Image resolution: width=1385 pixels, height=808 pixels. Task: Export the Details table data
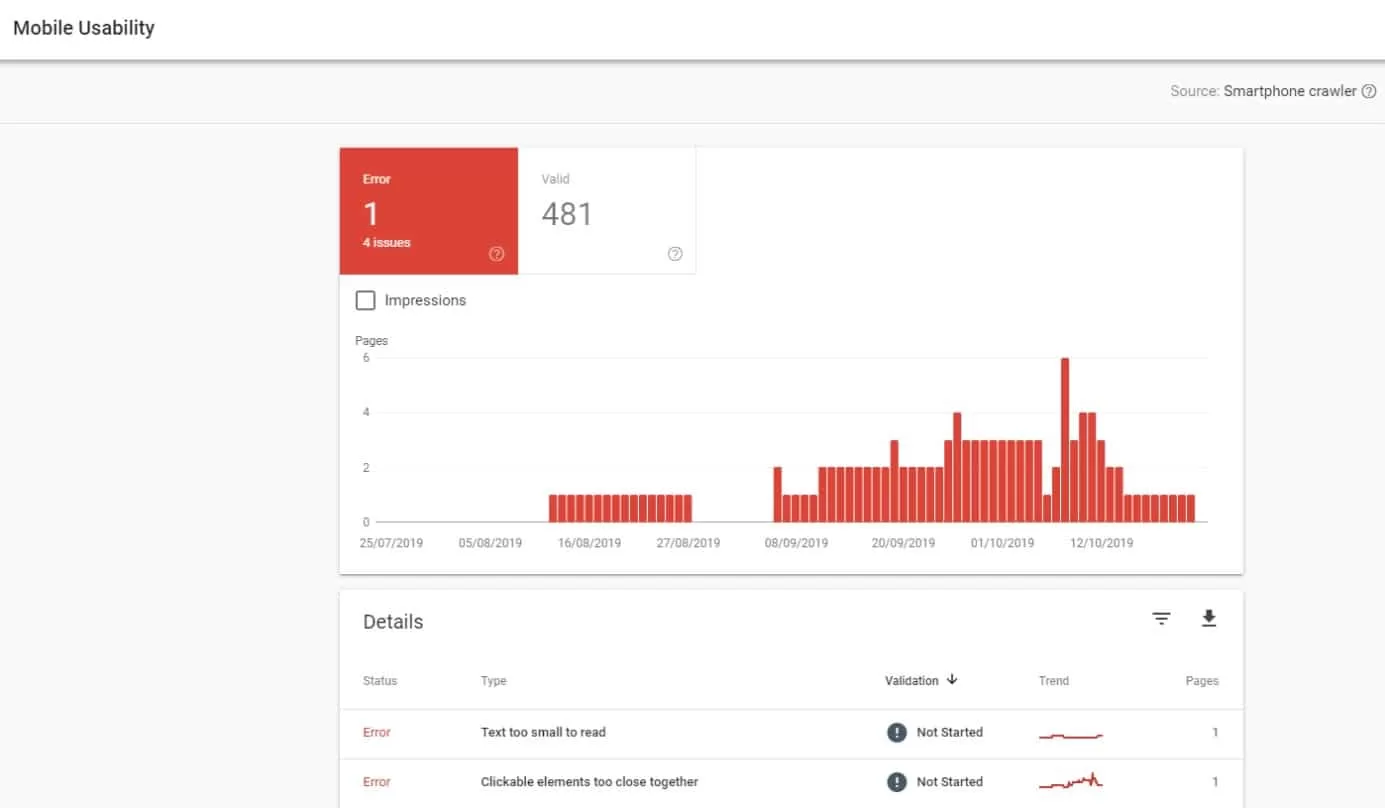(1208, 618)
